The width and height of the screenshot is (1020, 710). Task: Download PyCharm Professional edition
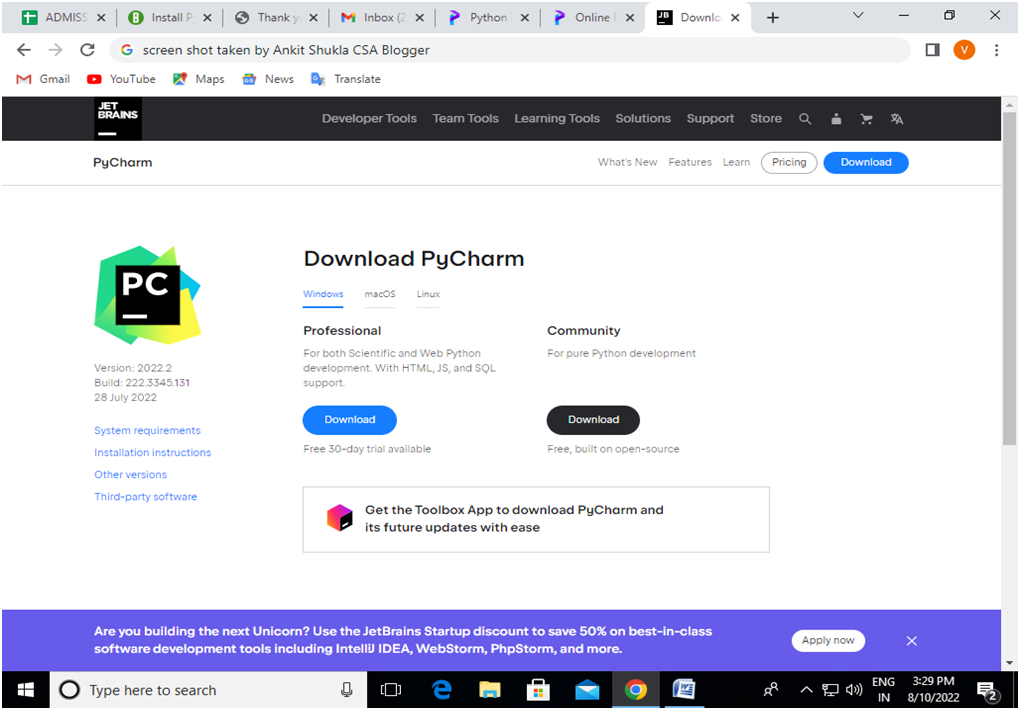tap(350, 420)
